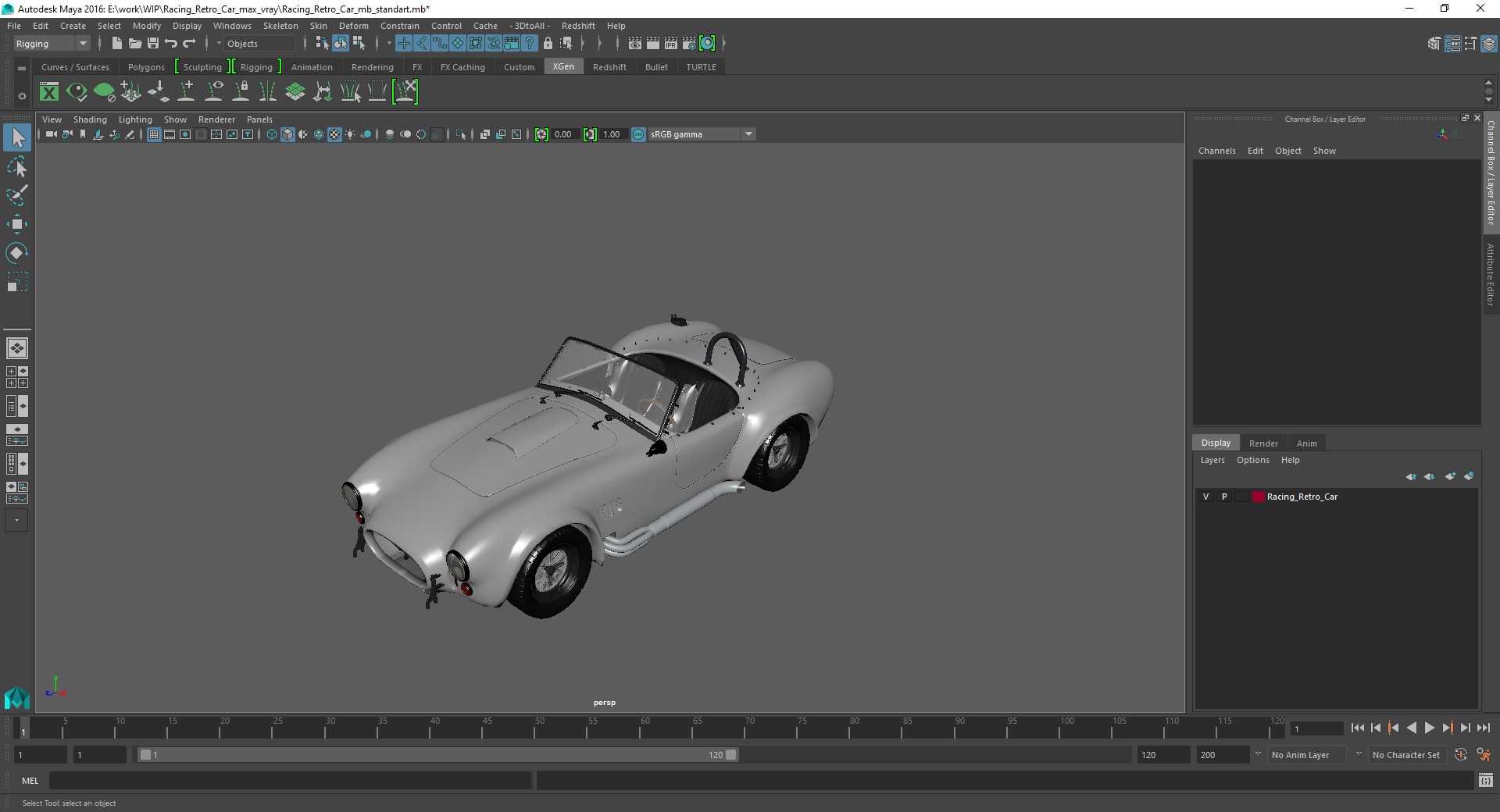Click the play forwards button
Screen dimensions: 1500x812
click(x=1429, y=728)
